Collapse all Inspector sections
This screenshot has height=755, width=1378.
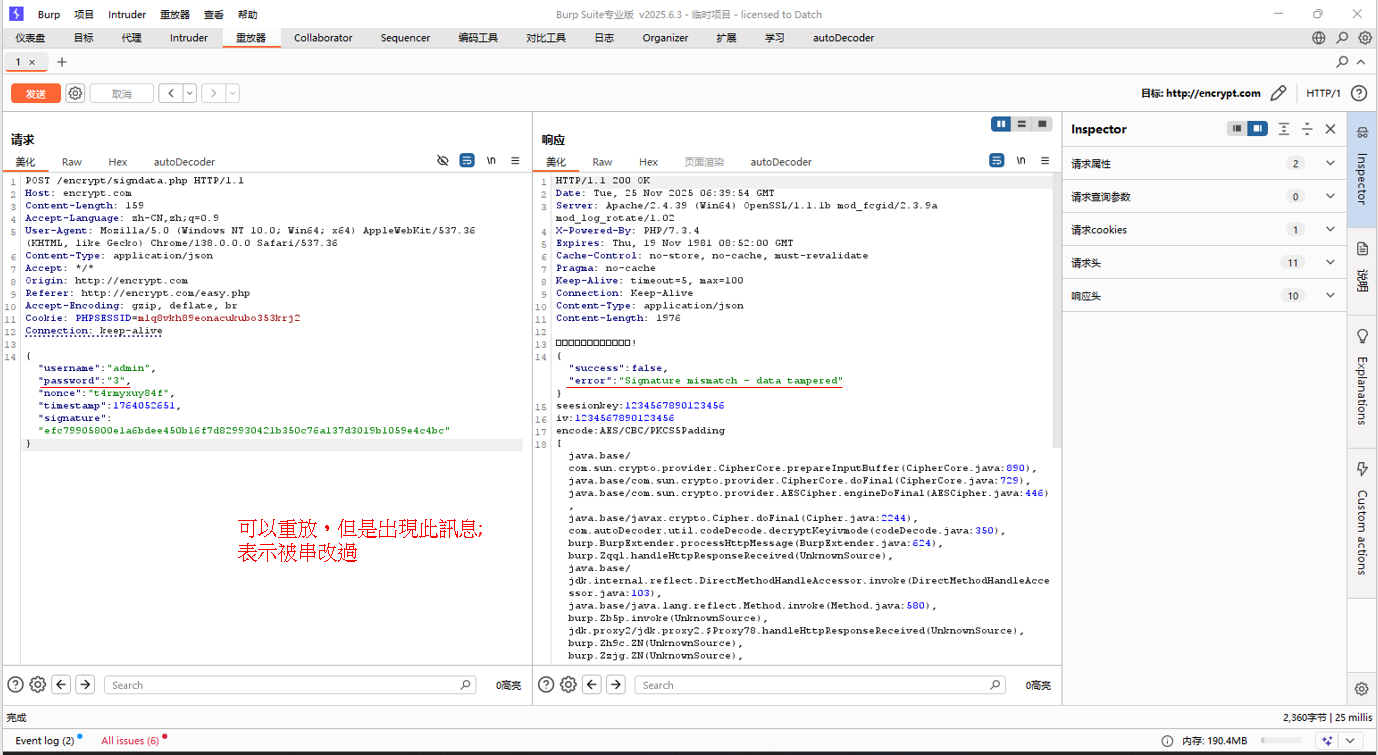click(x=1307, y=129)
